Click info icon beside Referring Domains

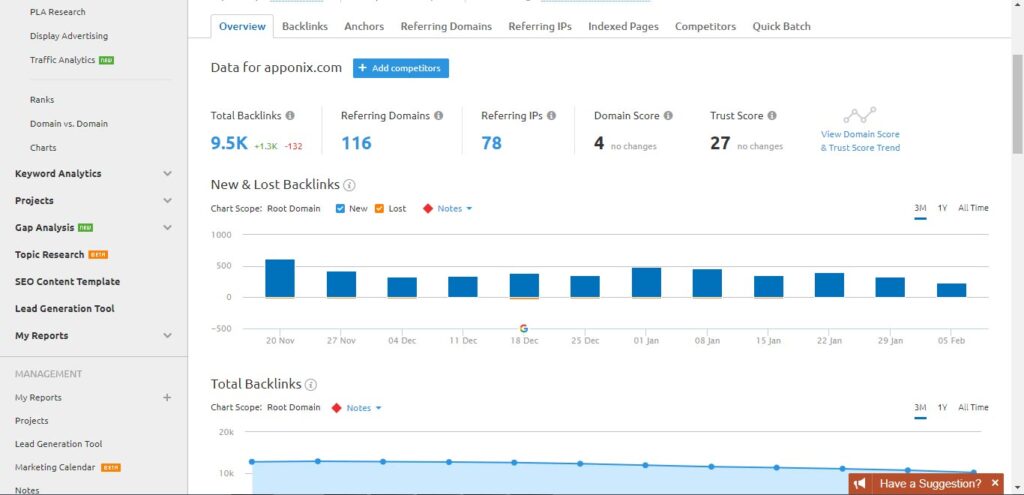[438, 116]
